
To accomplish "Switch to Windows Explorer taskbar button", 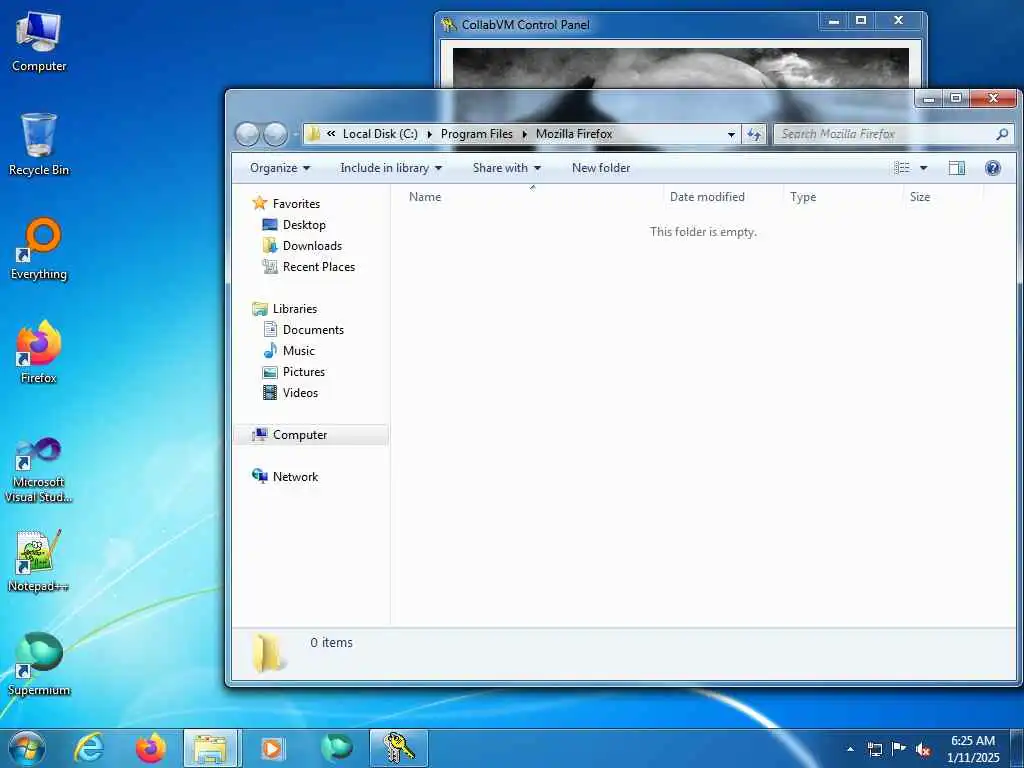I will pyautogui.click(x=212, y=748).
